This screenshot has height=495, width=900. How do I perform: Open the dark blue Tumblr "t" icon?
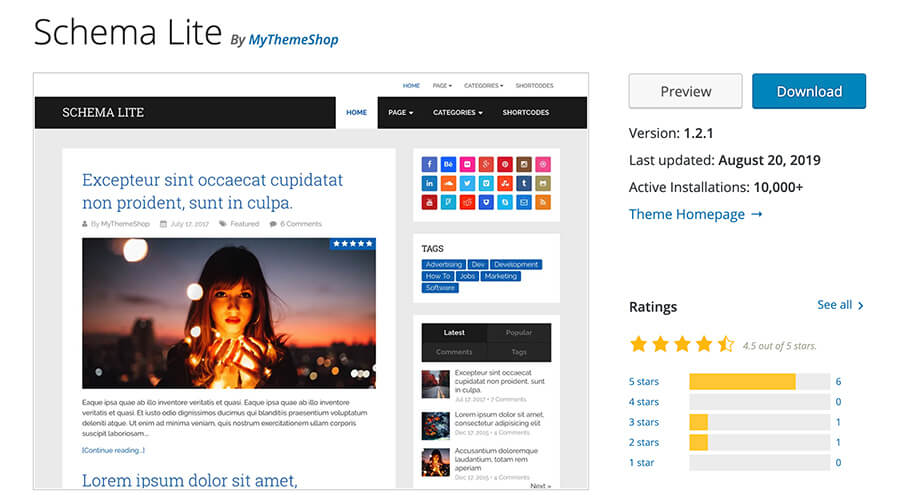coord(524,183)
